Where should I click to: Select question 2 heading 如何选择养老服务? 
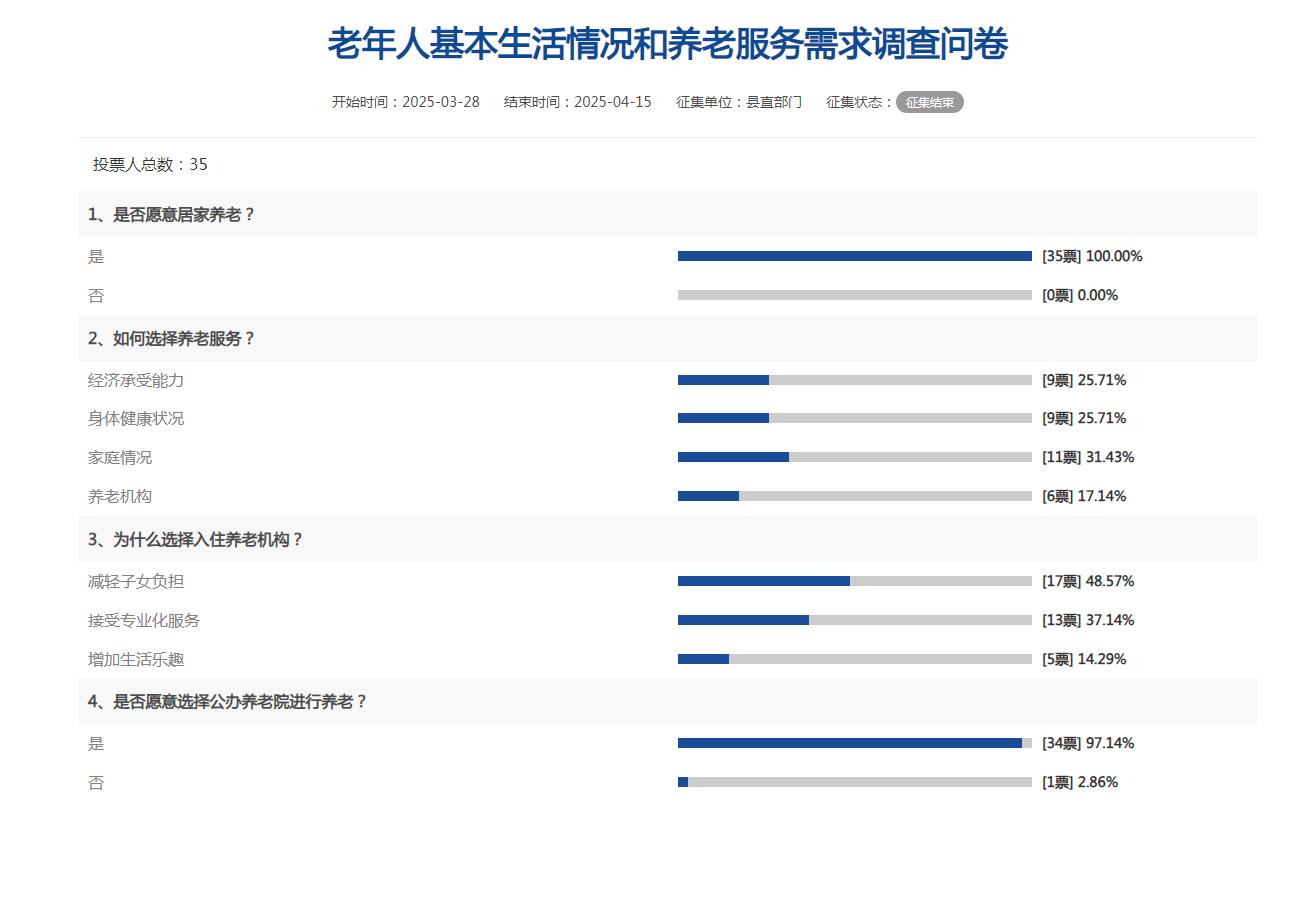[171, 338]
